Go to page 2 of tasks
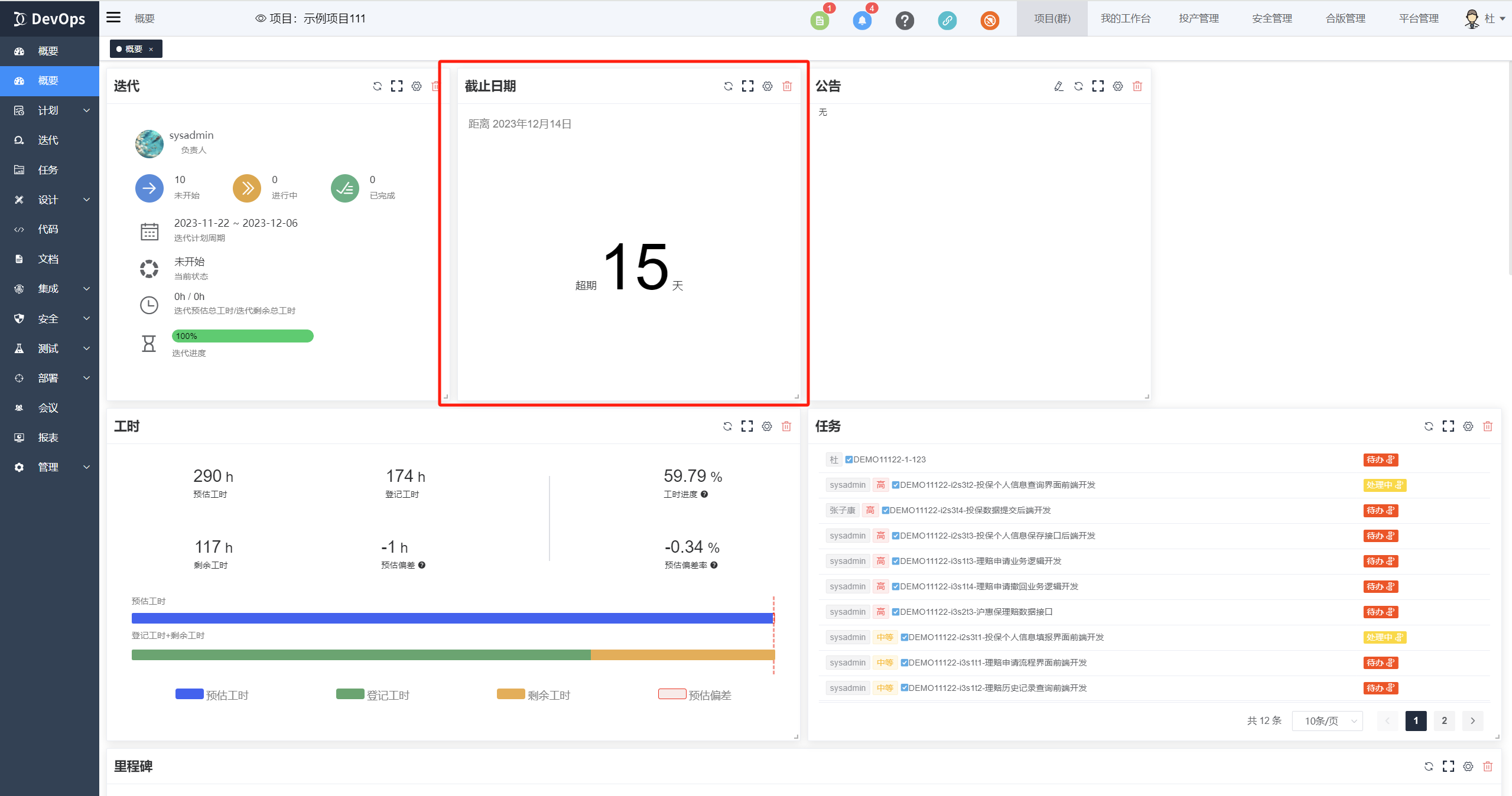The image size is (1512, 796). tap(1444, 720)
